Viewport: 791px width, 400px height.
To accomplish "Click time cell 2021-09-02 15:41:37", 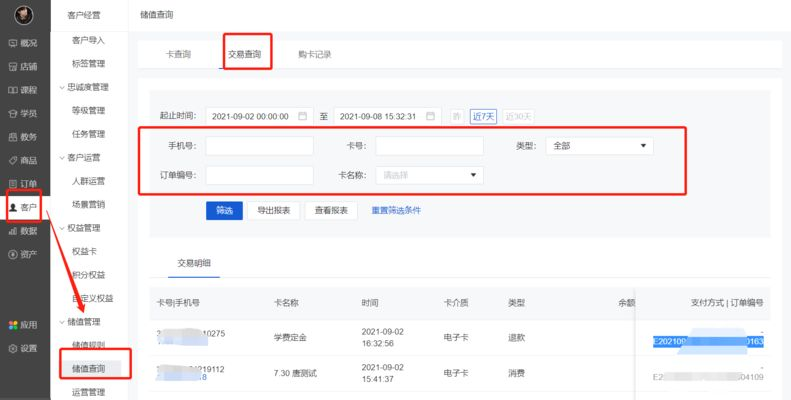I will pyautogui.click(x=382, y=373).
